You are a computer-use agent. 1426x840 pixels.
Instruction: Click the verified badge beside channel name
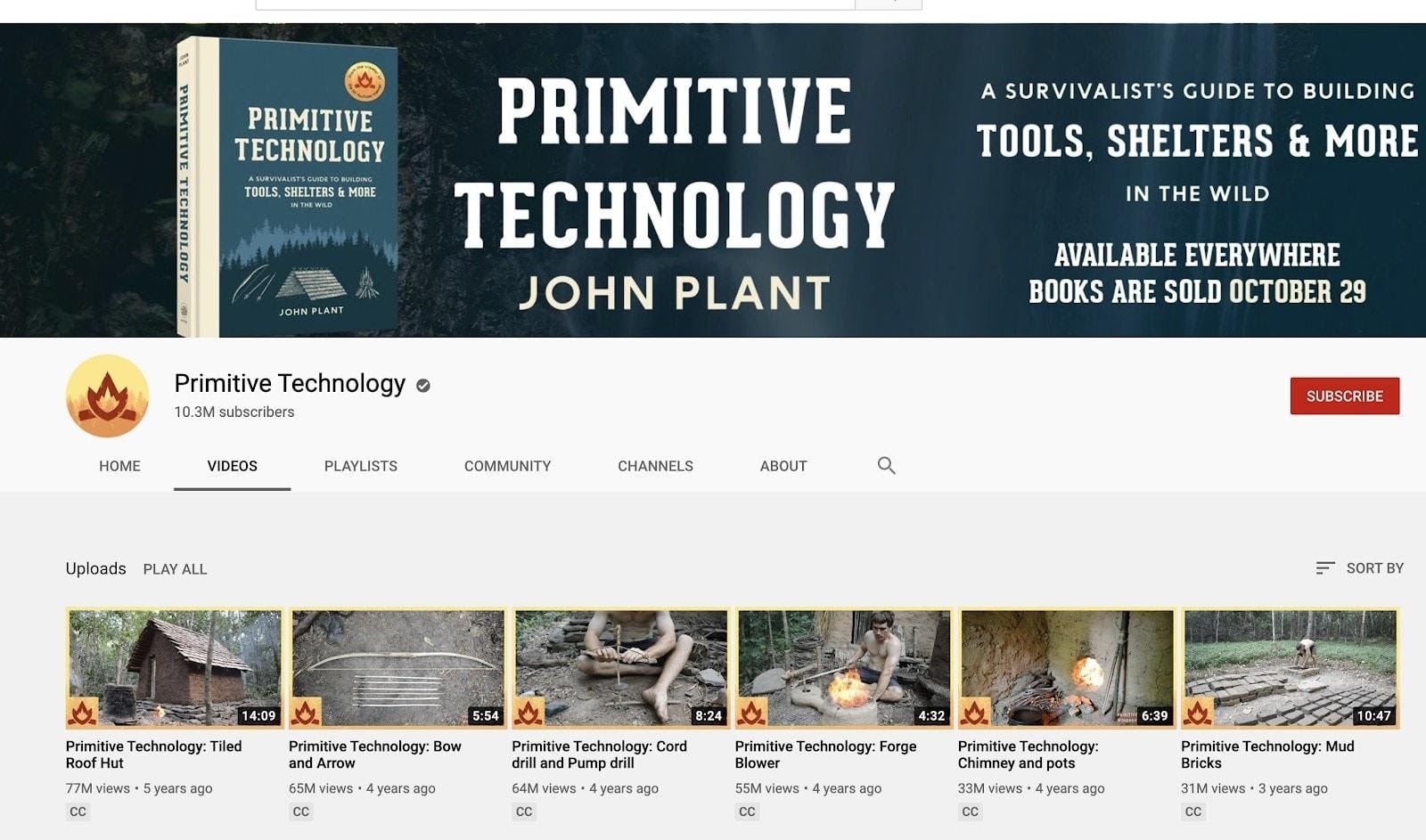click(423, 385)
